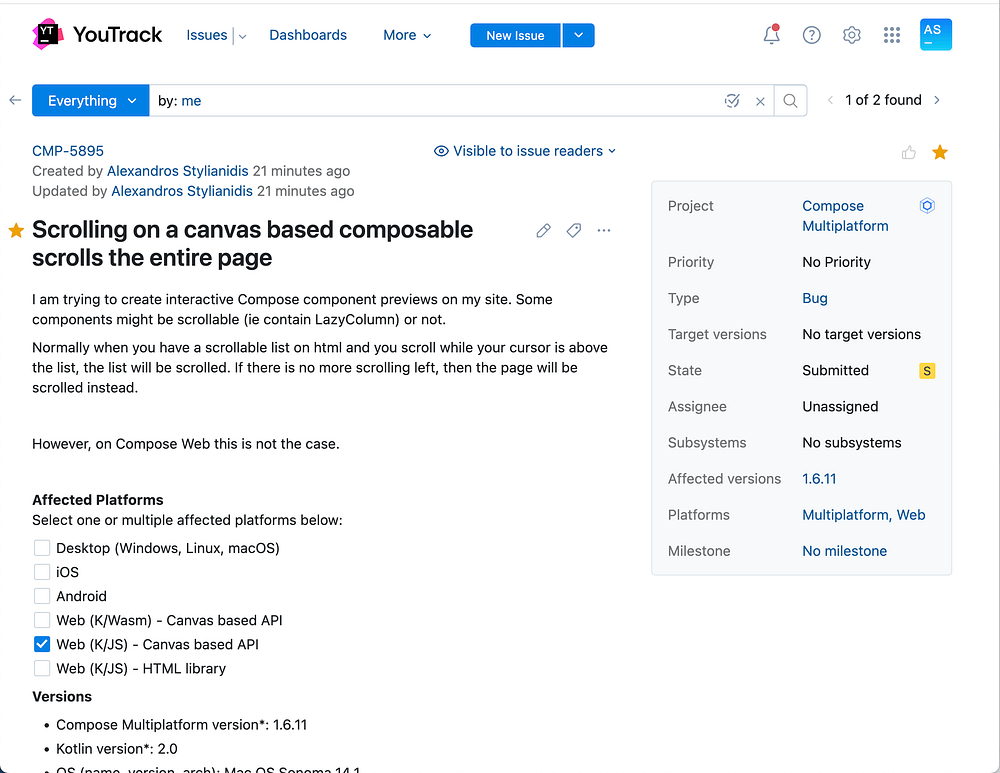The image size is (1000, 773).
Task: Click the query assist checkmark icon
Action: click(732, 101)
